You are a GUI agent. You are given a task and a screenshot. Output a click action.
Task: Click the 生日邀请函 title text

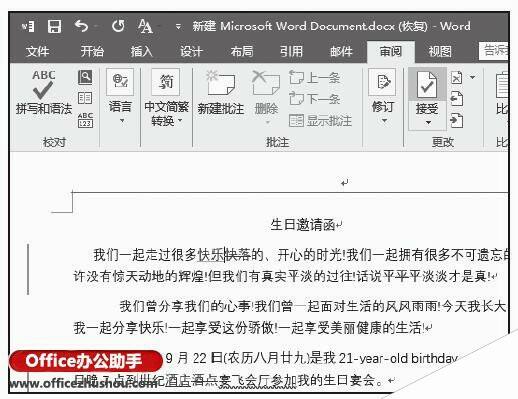[x=303, y=225]
